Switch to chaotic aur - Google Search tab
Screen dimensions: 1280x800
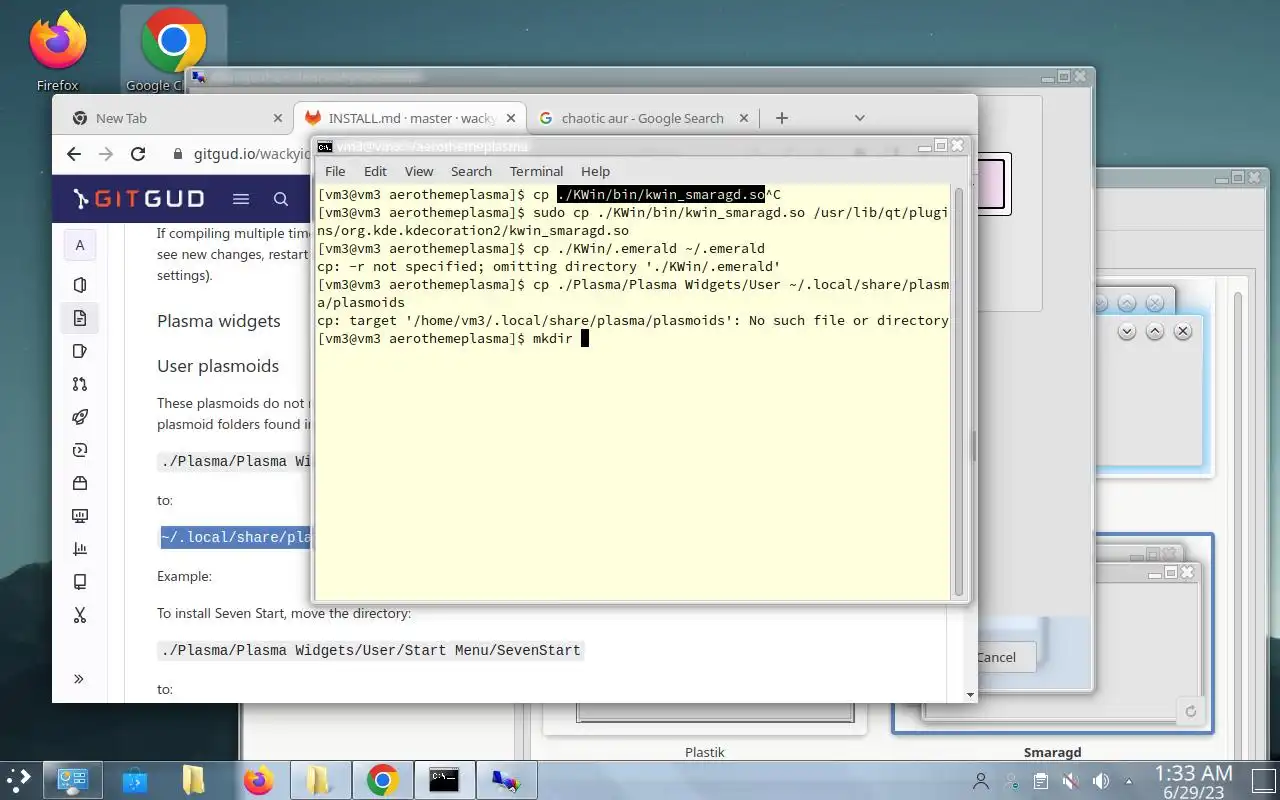642,118
